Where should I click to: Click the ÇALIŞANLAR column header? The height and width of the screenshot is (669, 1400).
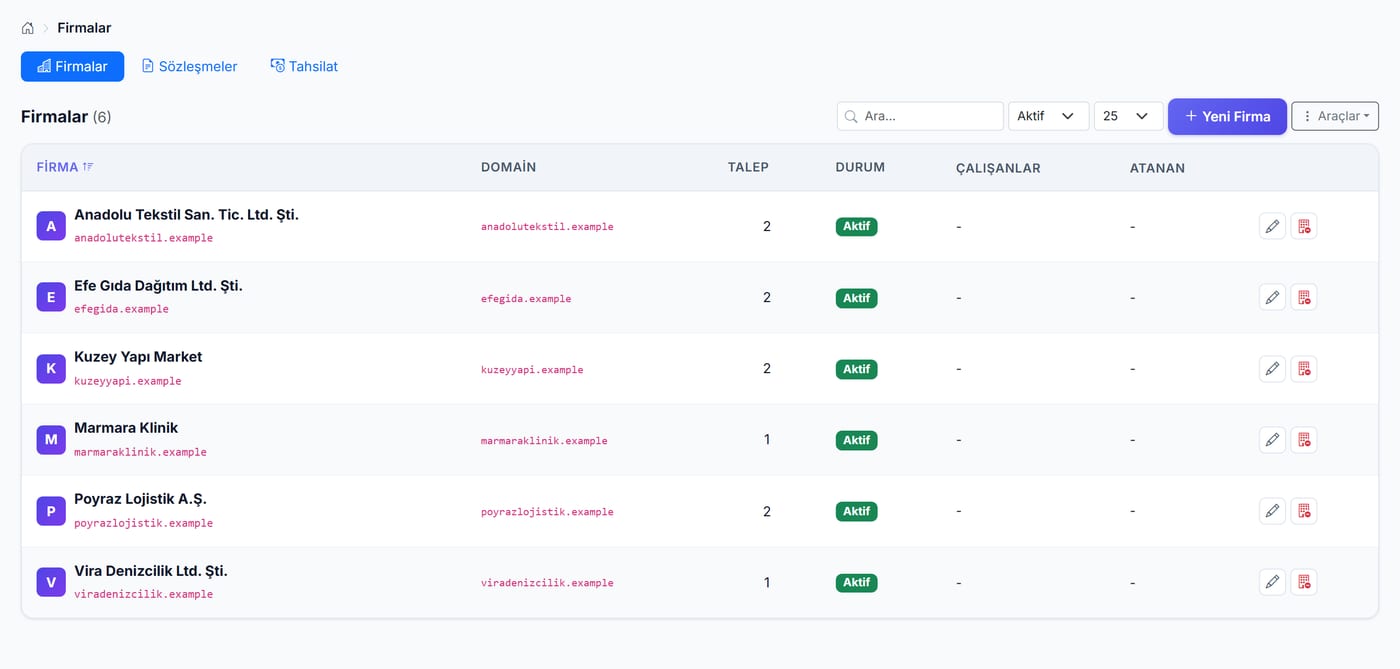coord(998,168)
